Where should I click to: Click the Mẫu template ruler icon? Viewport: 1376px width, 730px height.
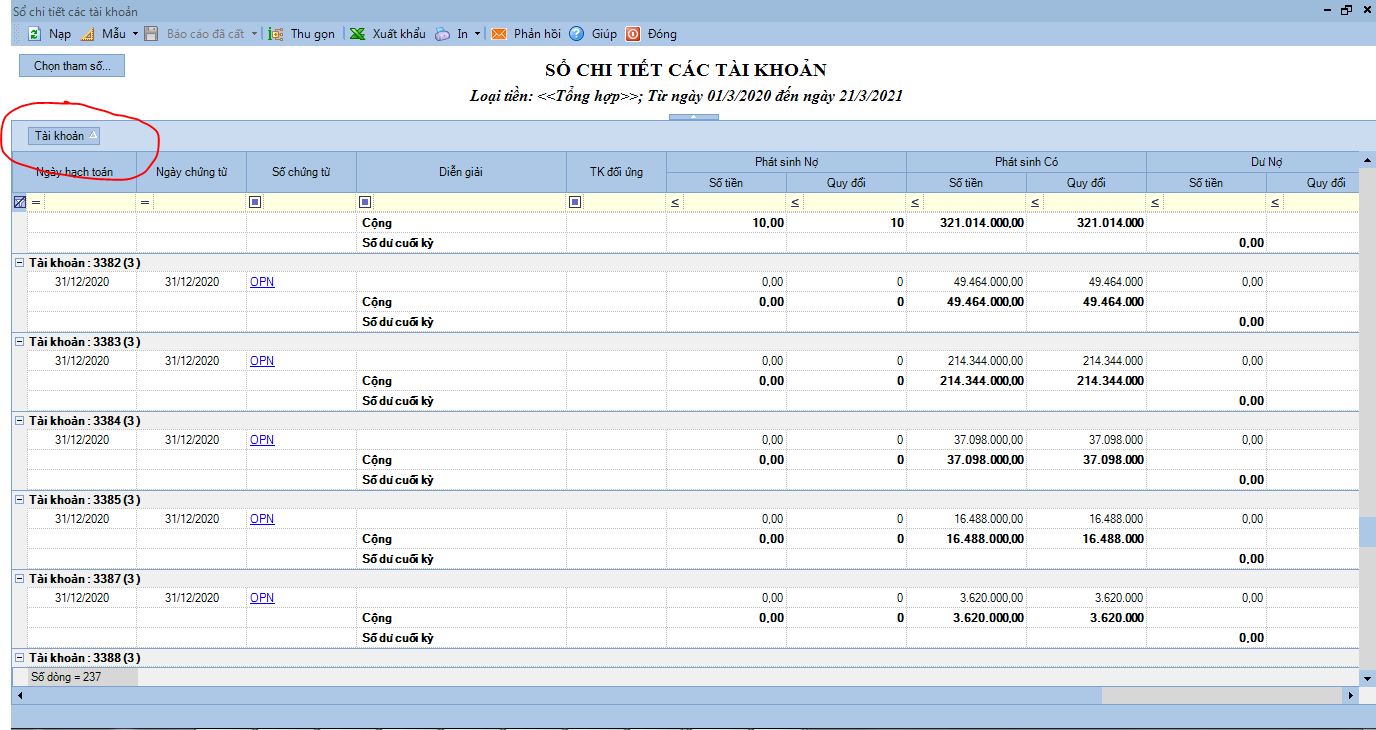(87, 34)
